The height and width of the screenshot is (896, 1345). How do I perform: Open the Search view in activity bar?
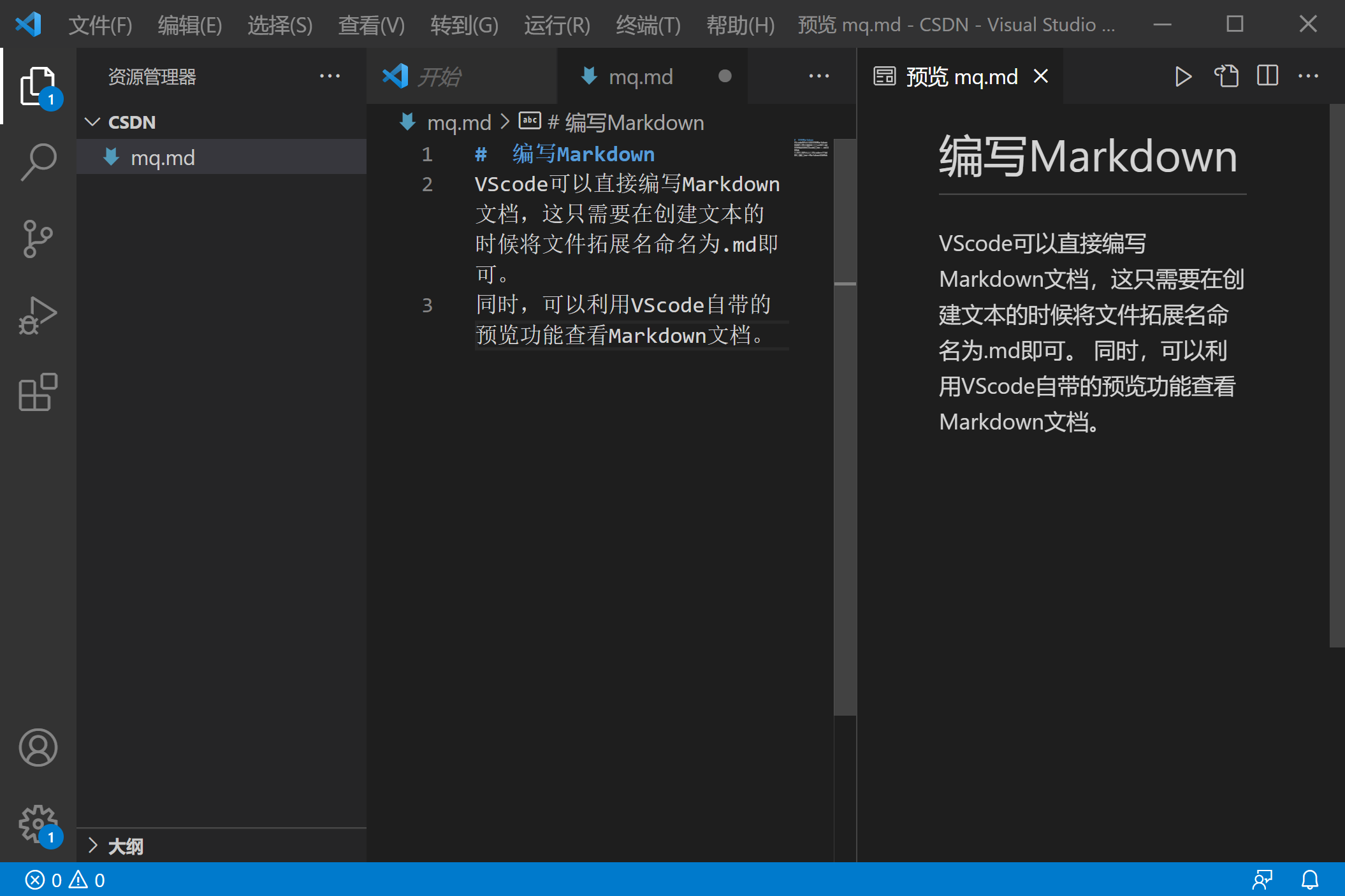(38, 162)
